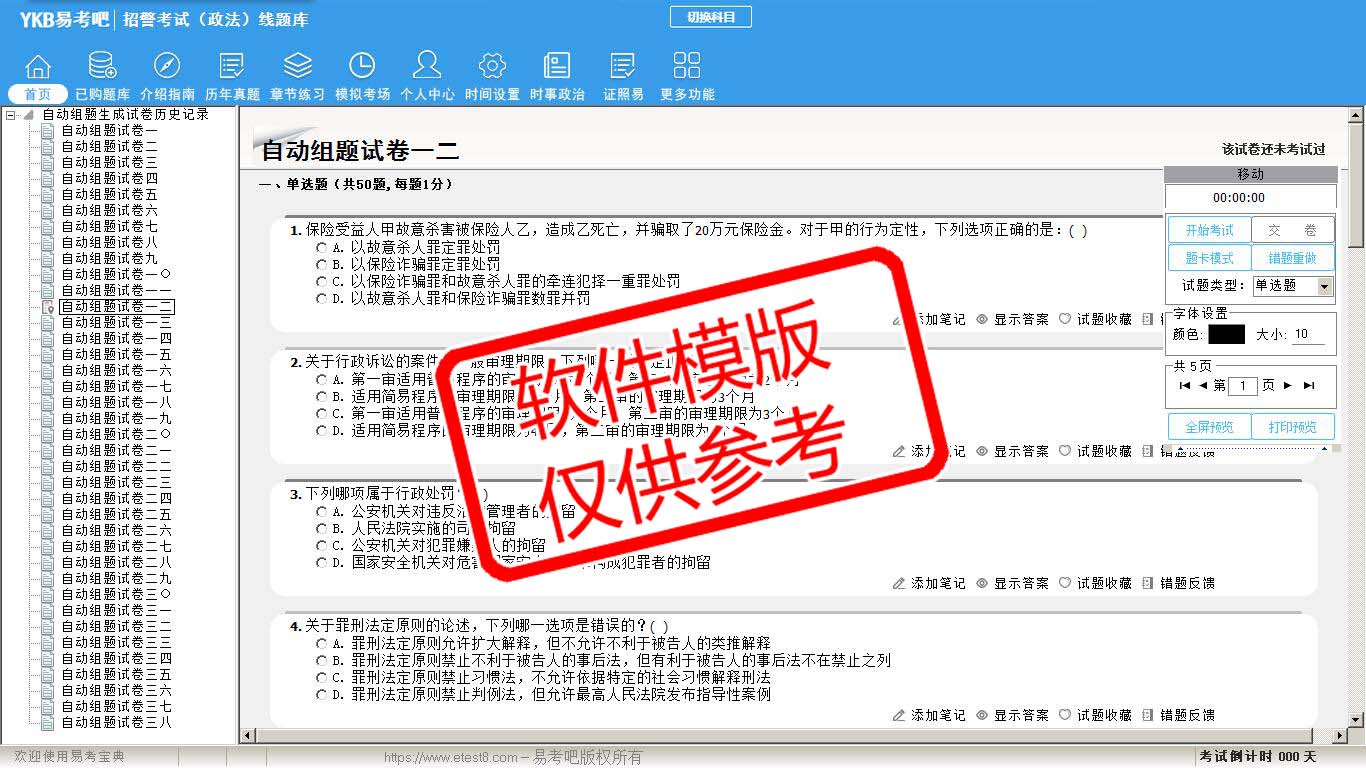Click the 首页 home icon
Image resolution: width=1366 pixels, height=768 pixels.
(x=38, y=67)
